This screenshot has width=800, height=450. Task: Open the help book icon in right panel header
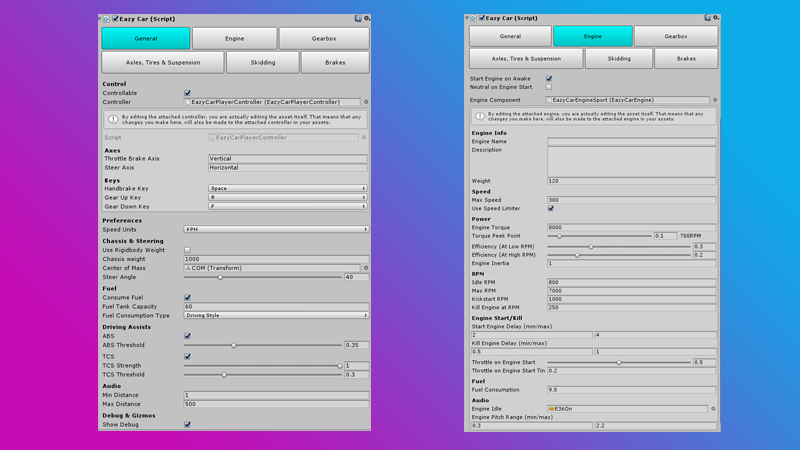708,17
